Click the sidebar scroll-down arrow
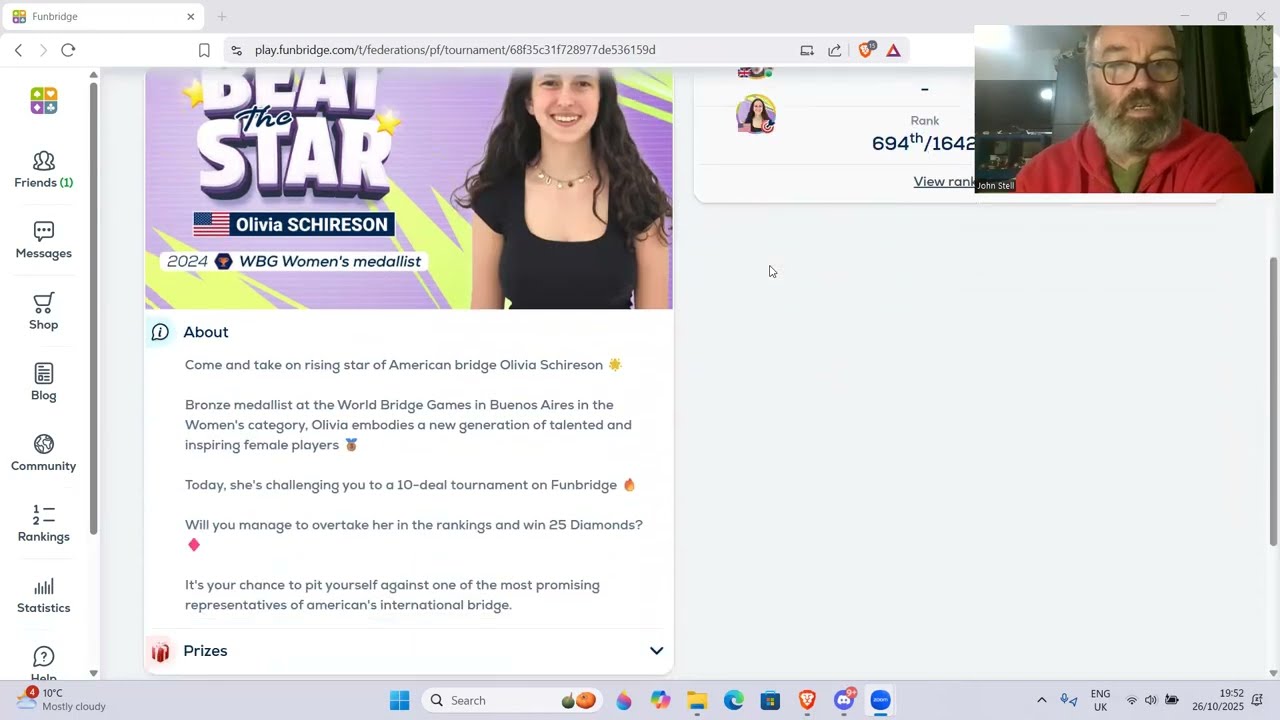Screen dimensions: 1280x720 tap(93, 673)
